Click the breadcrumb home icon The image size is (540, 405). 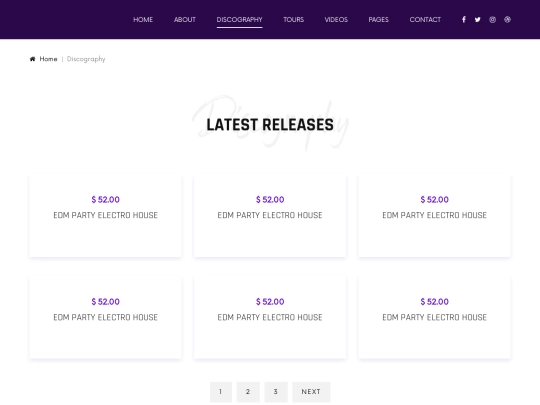click(32, 59)
